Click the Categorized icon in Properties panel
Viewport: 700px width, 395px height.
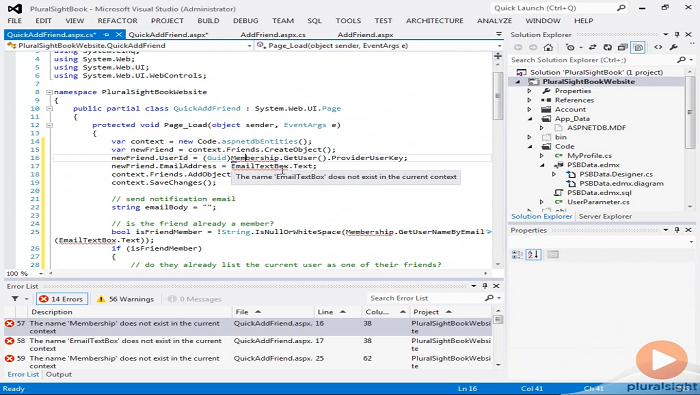pyautogui.click(x=518, y=254)
